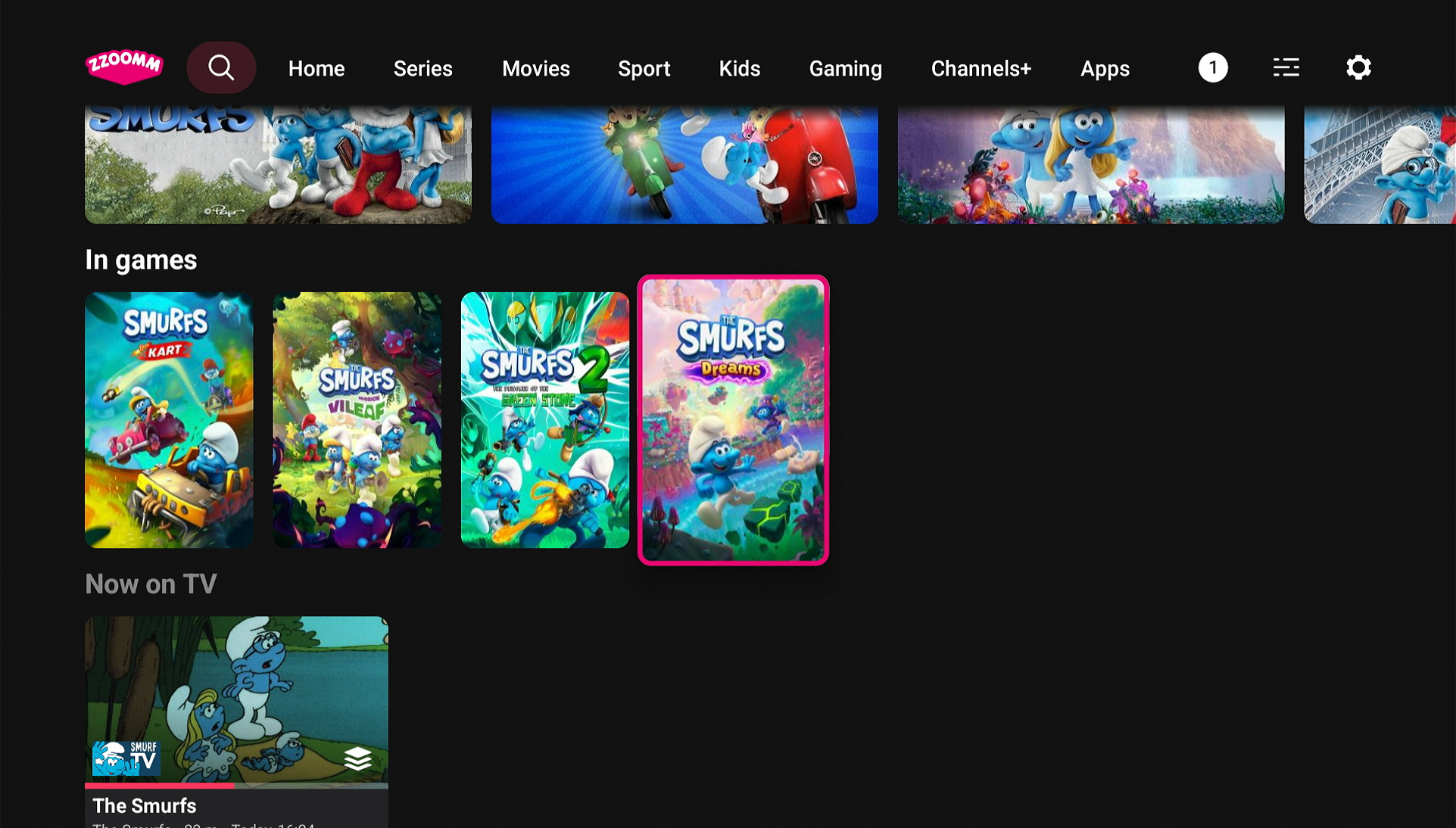Click the stacked layers icon on The Smurfs tile
The image size is (1456, 828).
coord(357,758)
